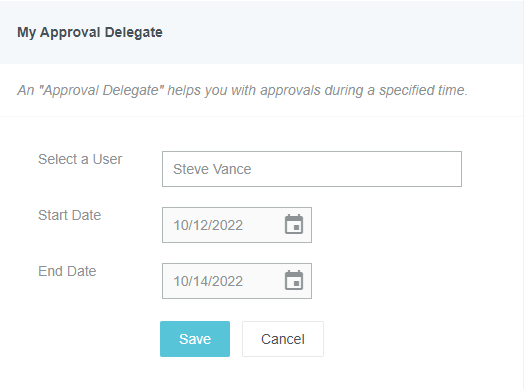The image size is (524, 389).
Task: Click the italic Approval Delegate description text
Action: 243,90
